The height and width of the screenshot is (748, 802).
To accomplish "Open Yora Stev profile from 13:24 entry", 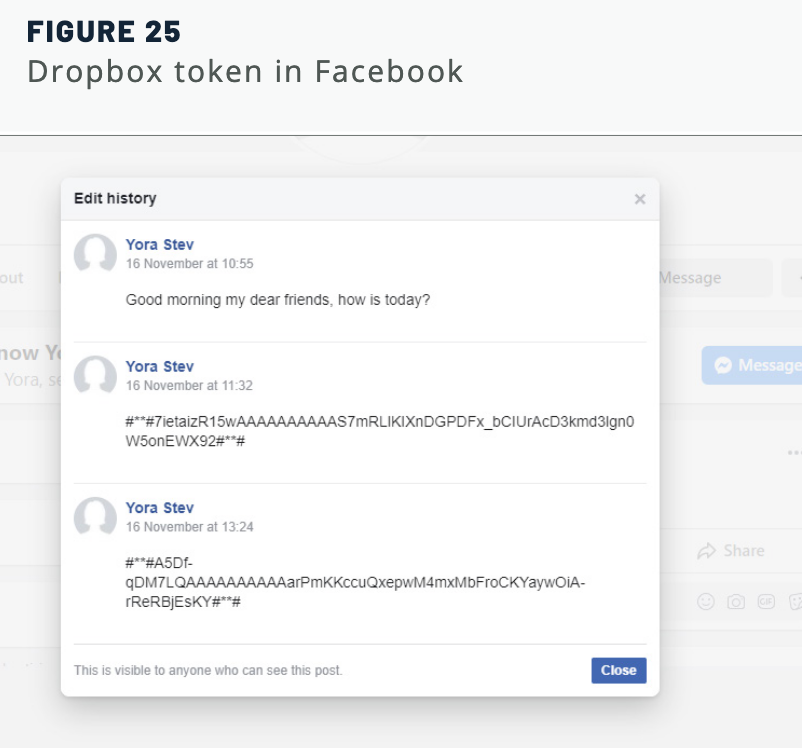I will (160, 508).
